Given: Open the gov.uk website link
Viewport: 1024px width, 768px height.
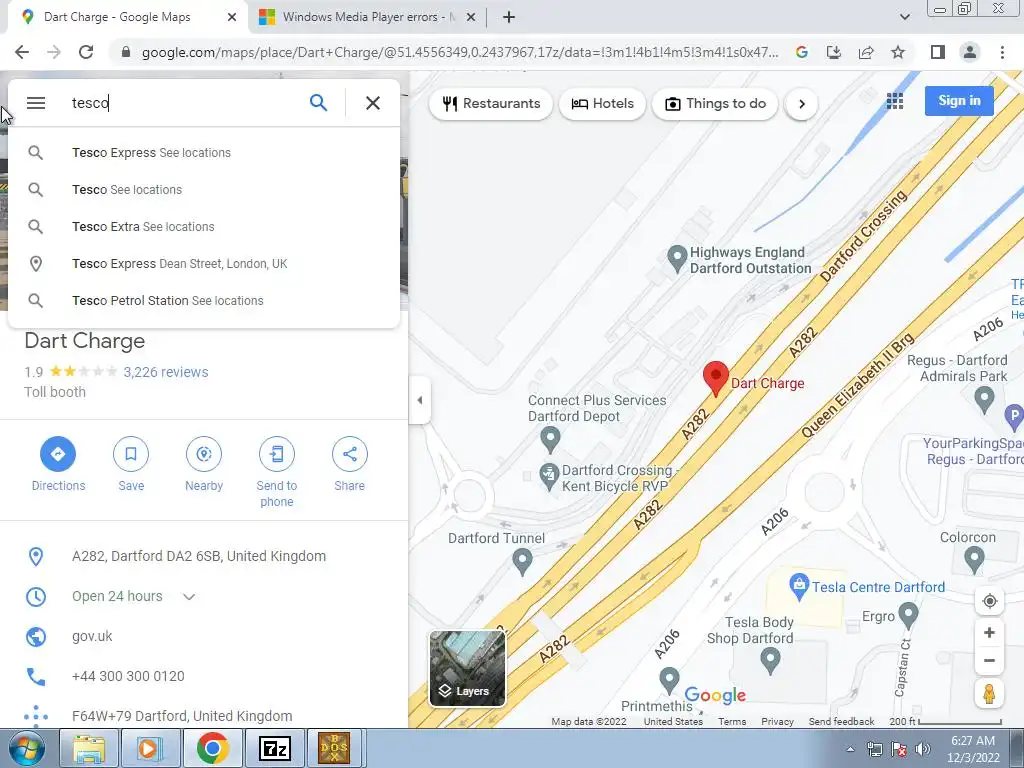Looking at the screenshot, I should point(92,636).
